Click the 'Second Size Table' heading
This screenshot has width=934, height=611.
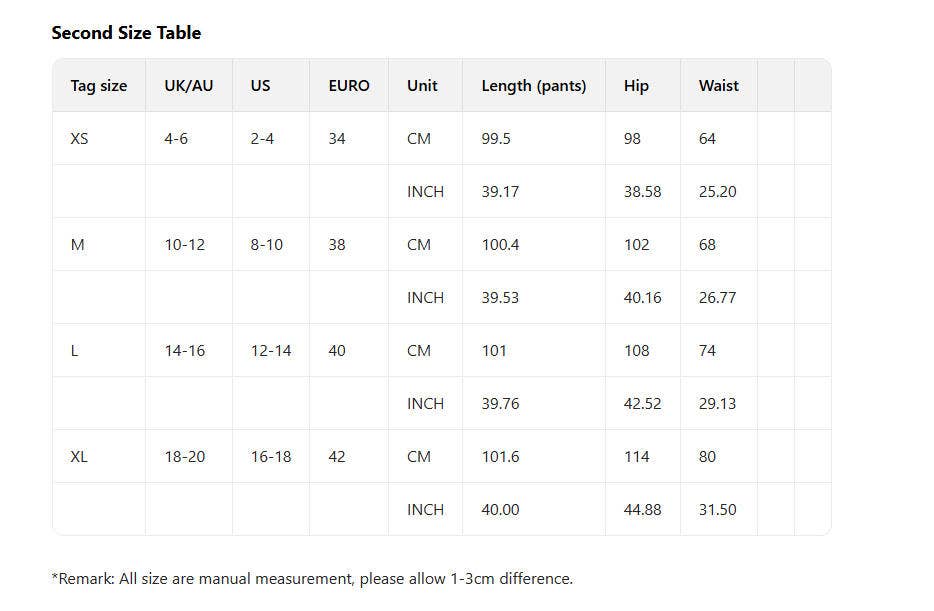126,33
